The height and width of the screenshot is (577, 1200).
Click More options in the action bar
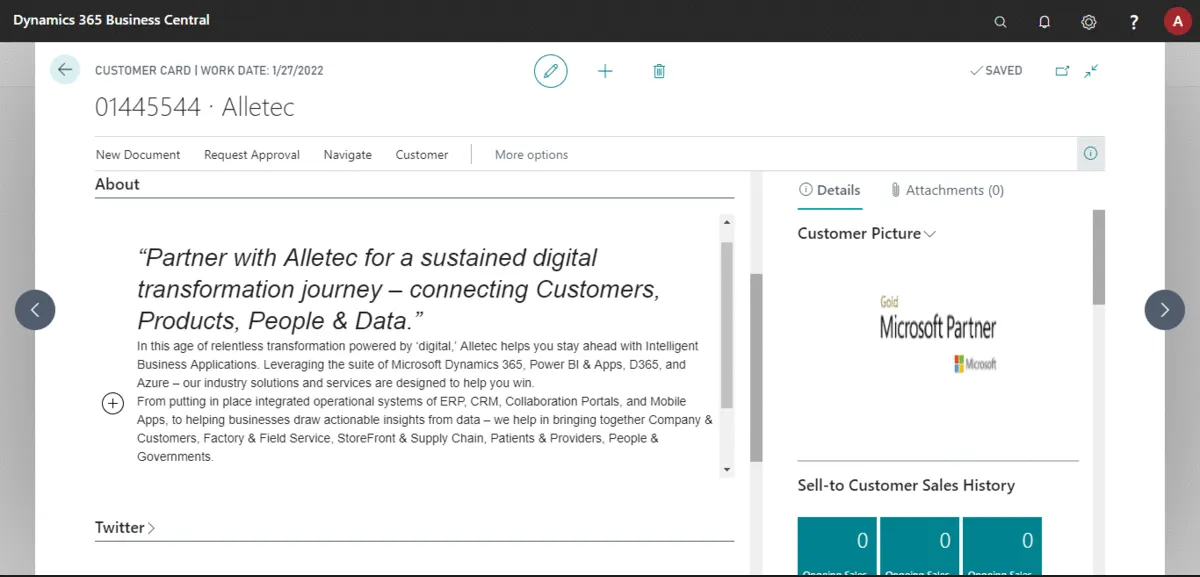click(x=531, y=155)
